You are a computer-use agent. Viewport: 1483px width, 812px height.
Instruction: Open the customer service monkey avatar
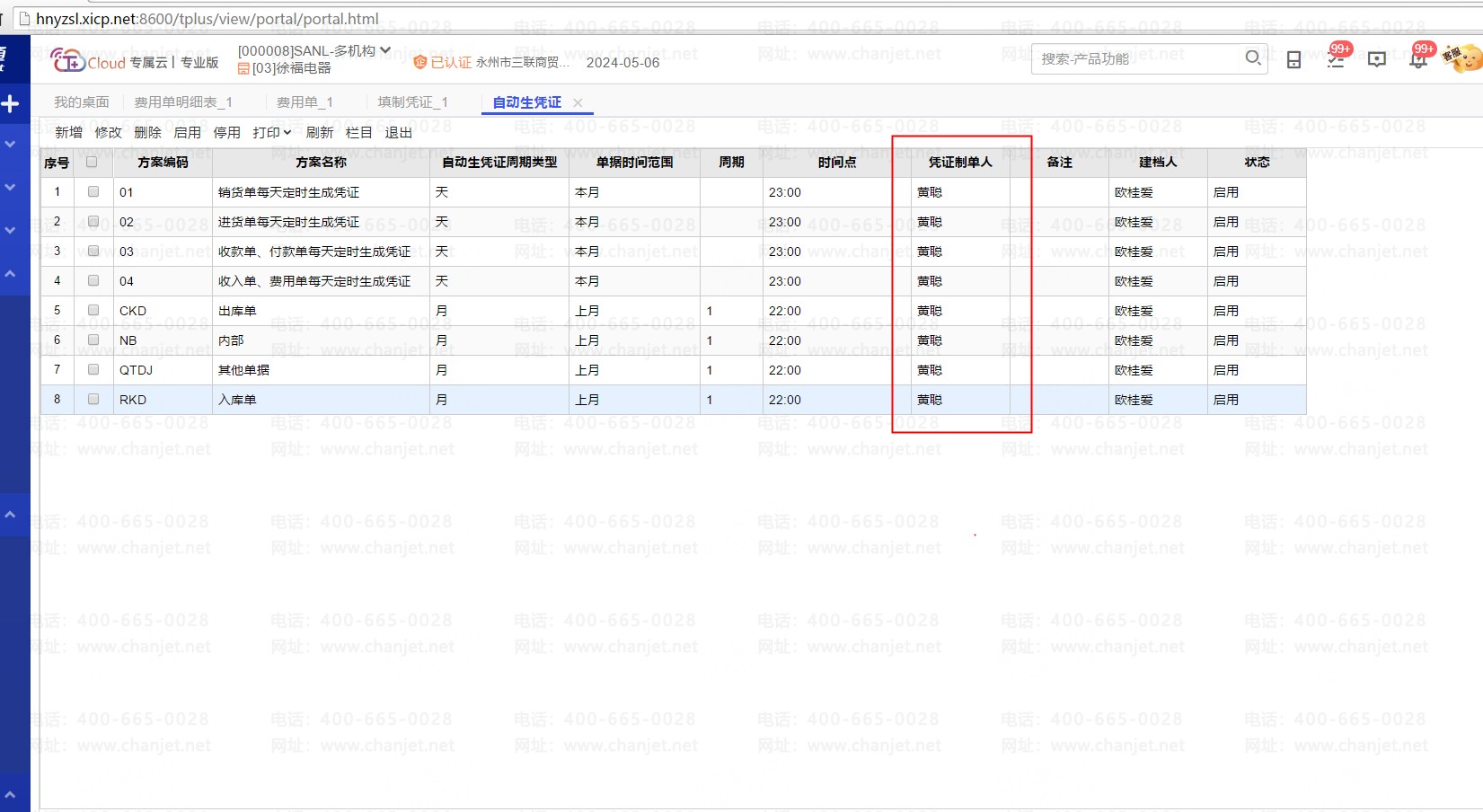[1461, 59]
